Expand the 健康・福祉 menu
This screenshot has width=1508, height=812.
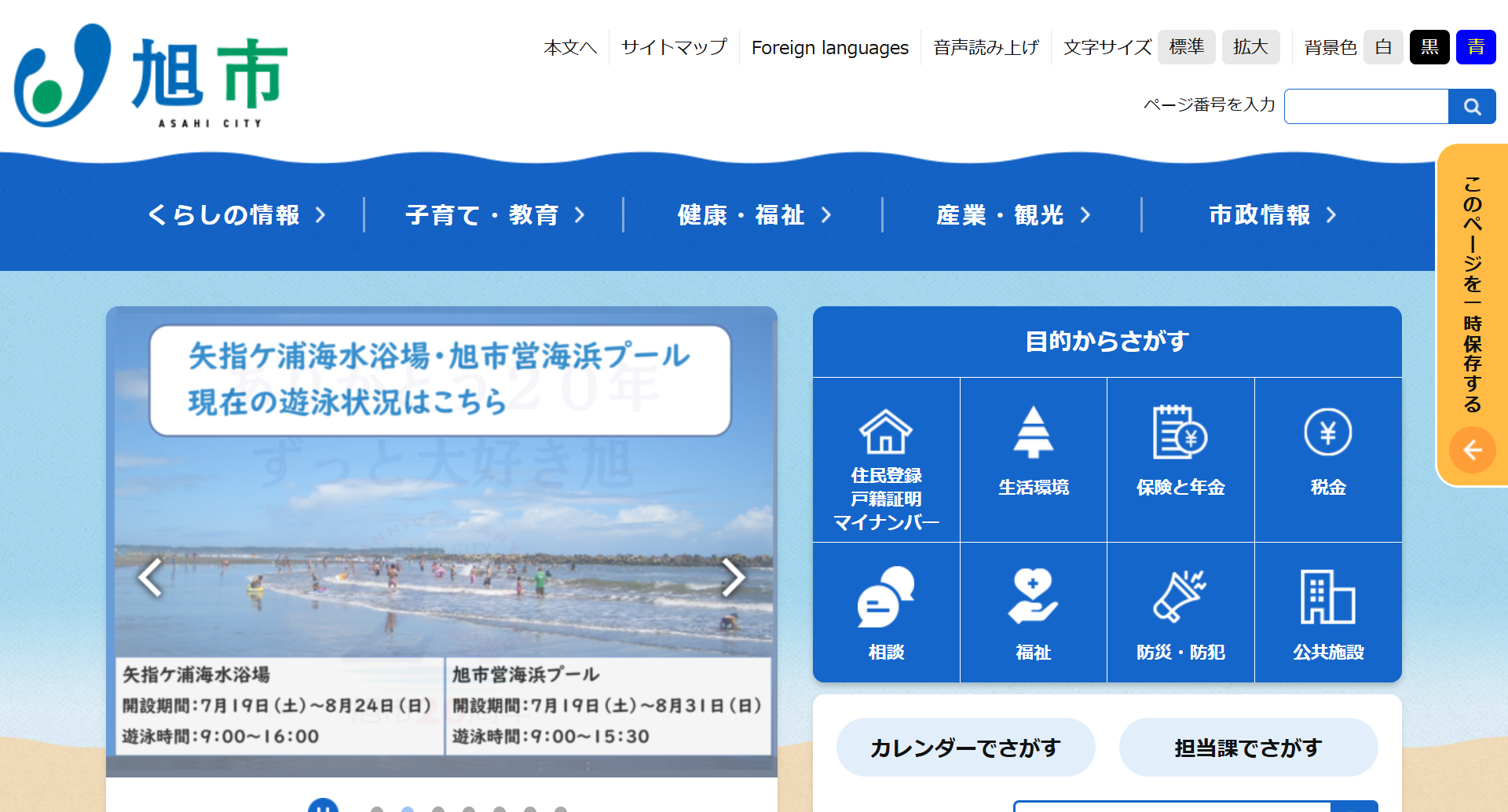click(x=754, y=214)
